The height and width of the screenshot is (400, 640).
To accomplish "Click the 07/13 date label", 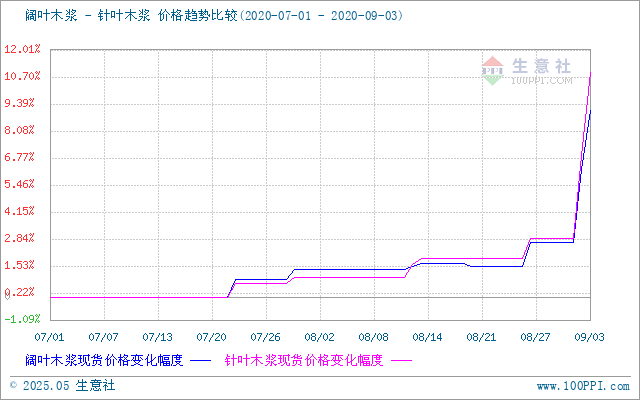I will (158, 337).
